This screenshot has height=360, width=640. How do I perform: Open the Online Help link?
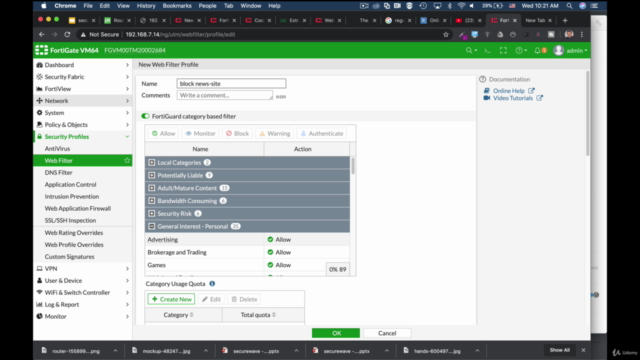pos(509,91)
